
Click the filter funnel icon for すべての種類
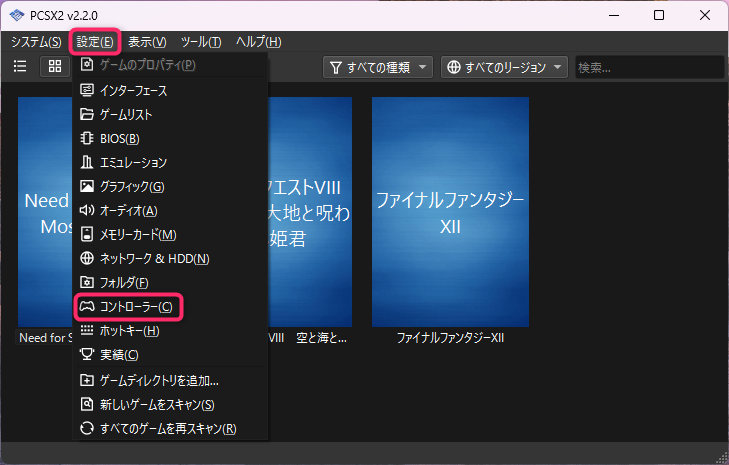click(336, 67)
